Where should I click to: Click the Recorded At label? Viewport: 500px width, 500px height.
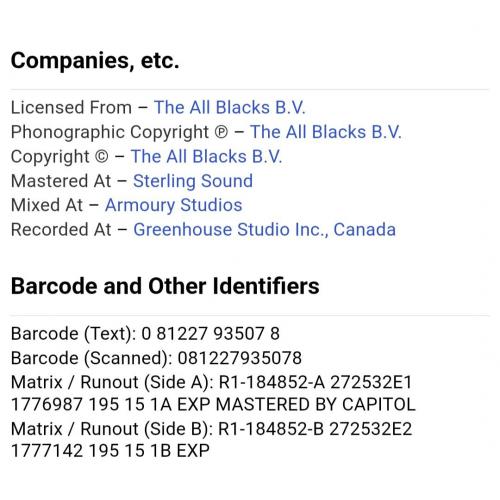pos(61,230)
